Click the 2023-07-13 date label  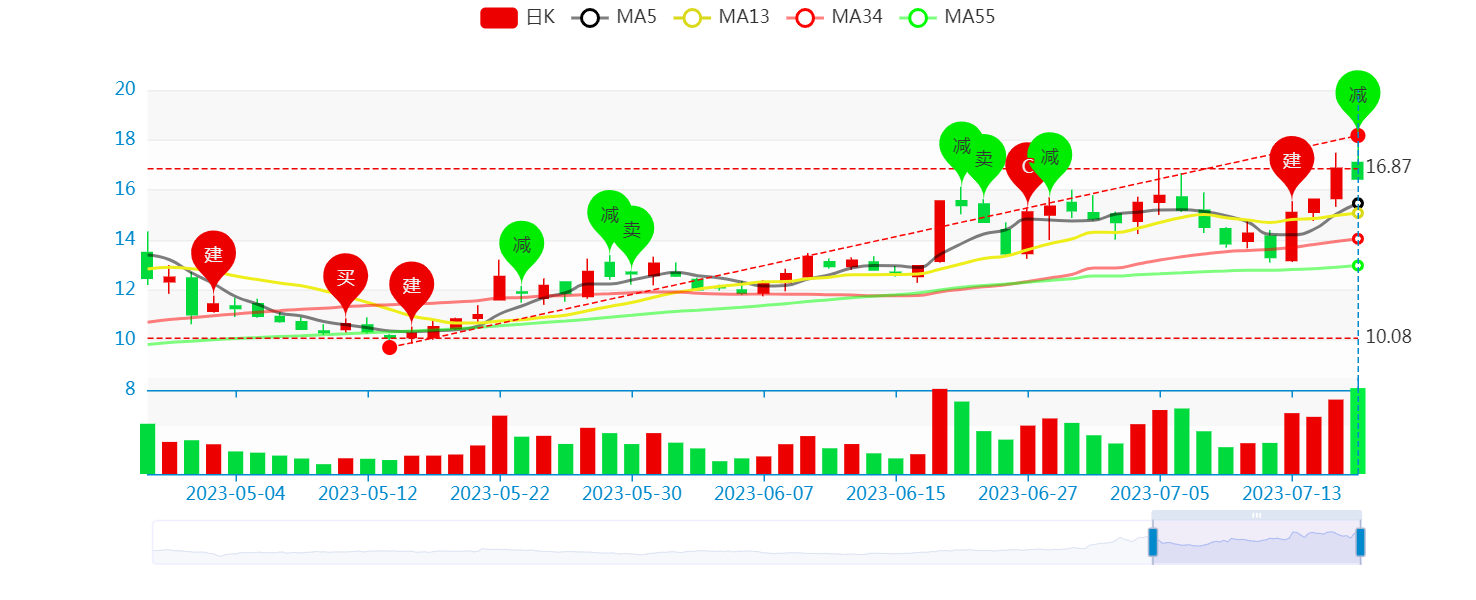(x=1292, y=493)
